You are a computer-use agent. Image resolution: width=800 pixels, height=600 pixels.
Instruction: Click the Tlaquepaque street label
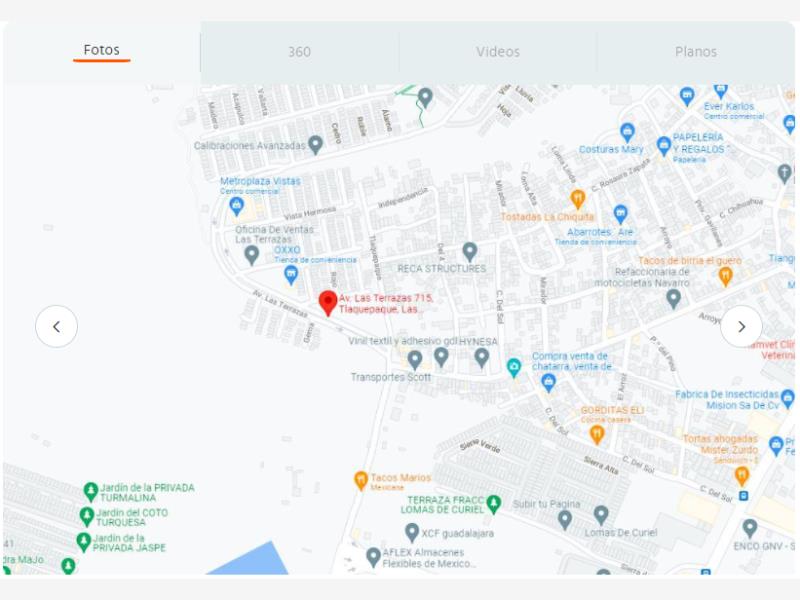[x=374, y=258]
